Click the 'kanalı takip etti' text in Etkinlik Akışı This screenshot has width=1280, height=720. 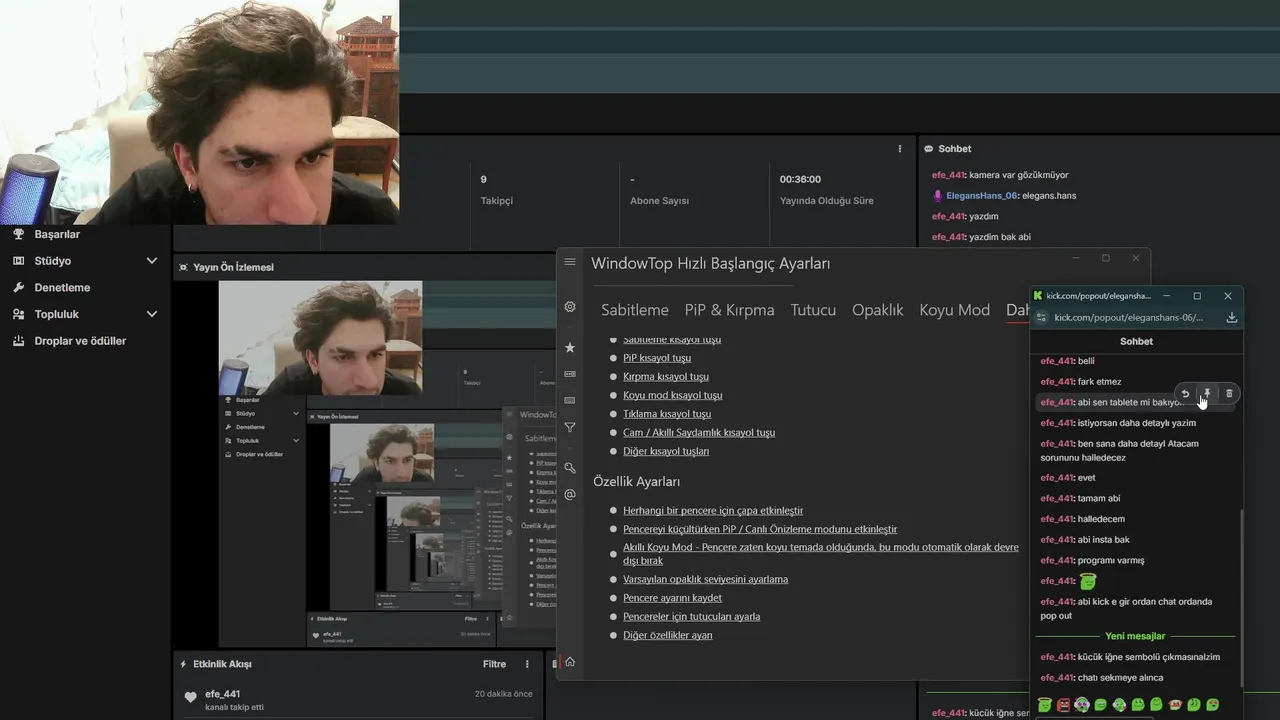[234, 708]
